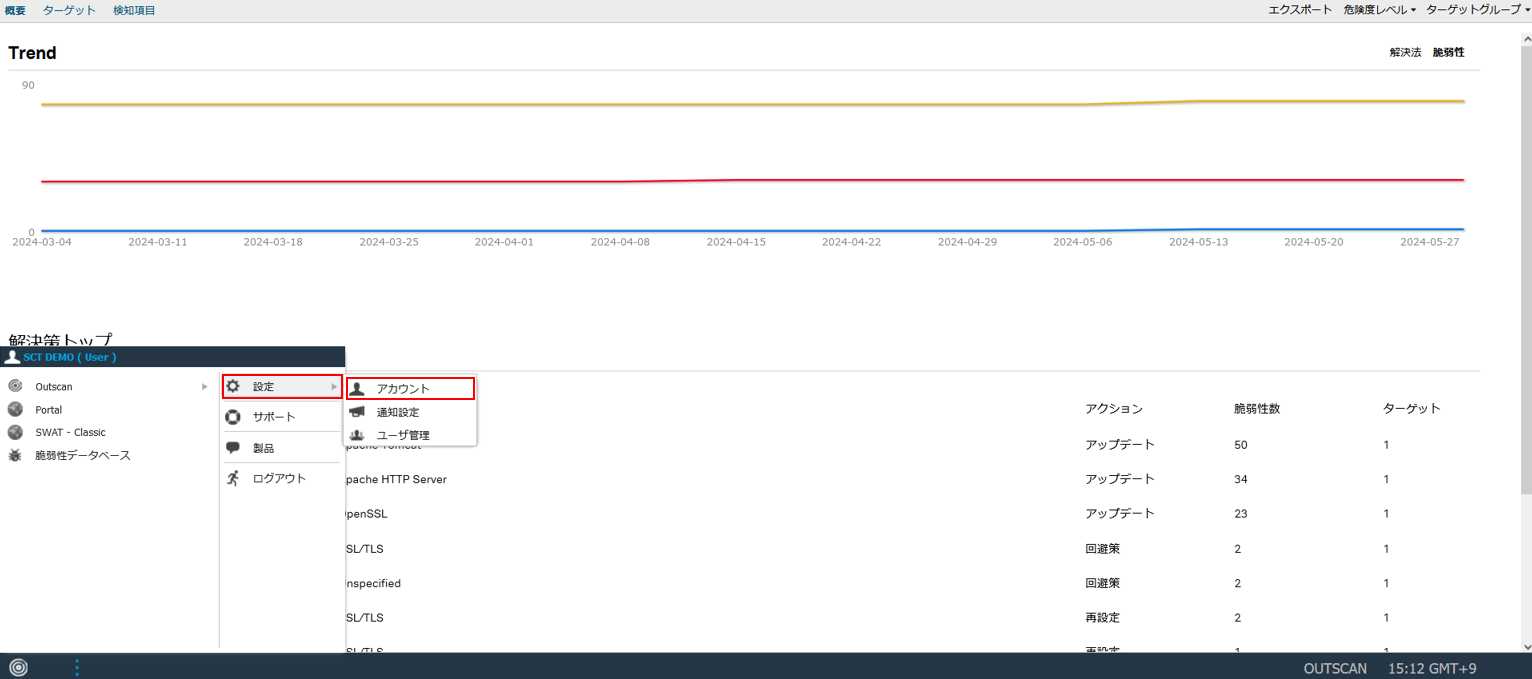Click the 設定 gear icon
The height and width of the screenshot is (679, 1532).
pyautogui.click(x=233, y=386)
